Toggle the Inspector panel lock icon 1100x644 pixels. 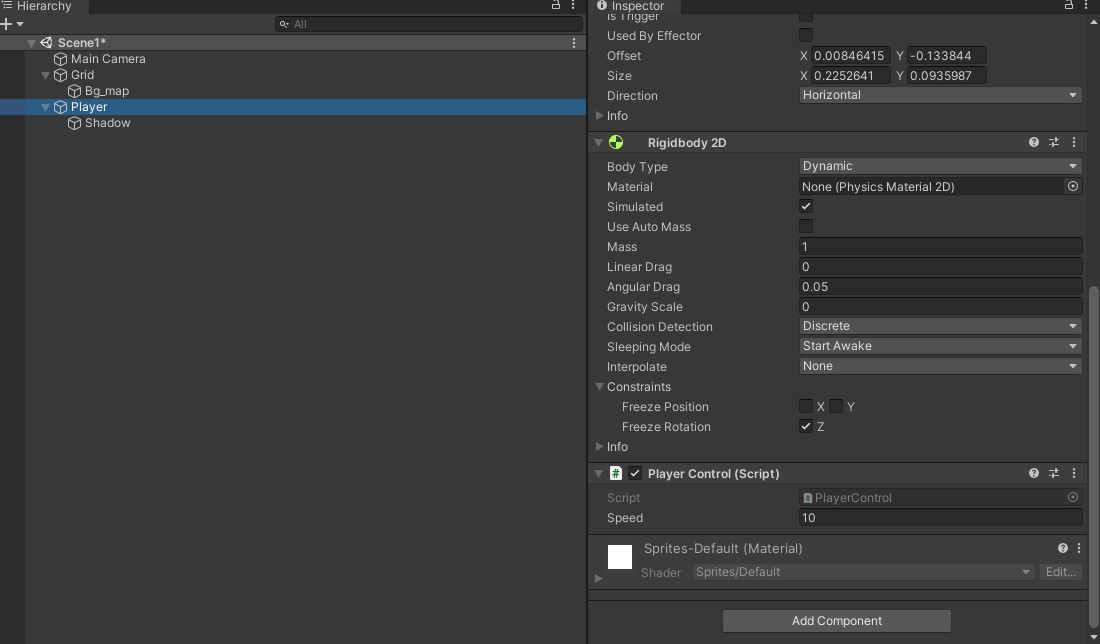[1068, 5]
